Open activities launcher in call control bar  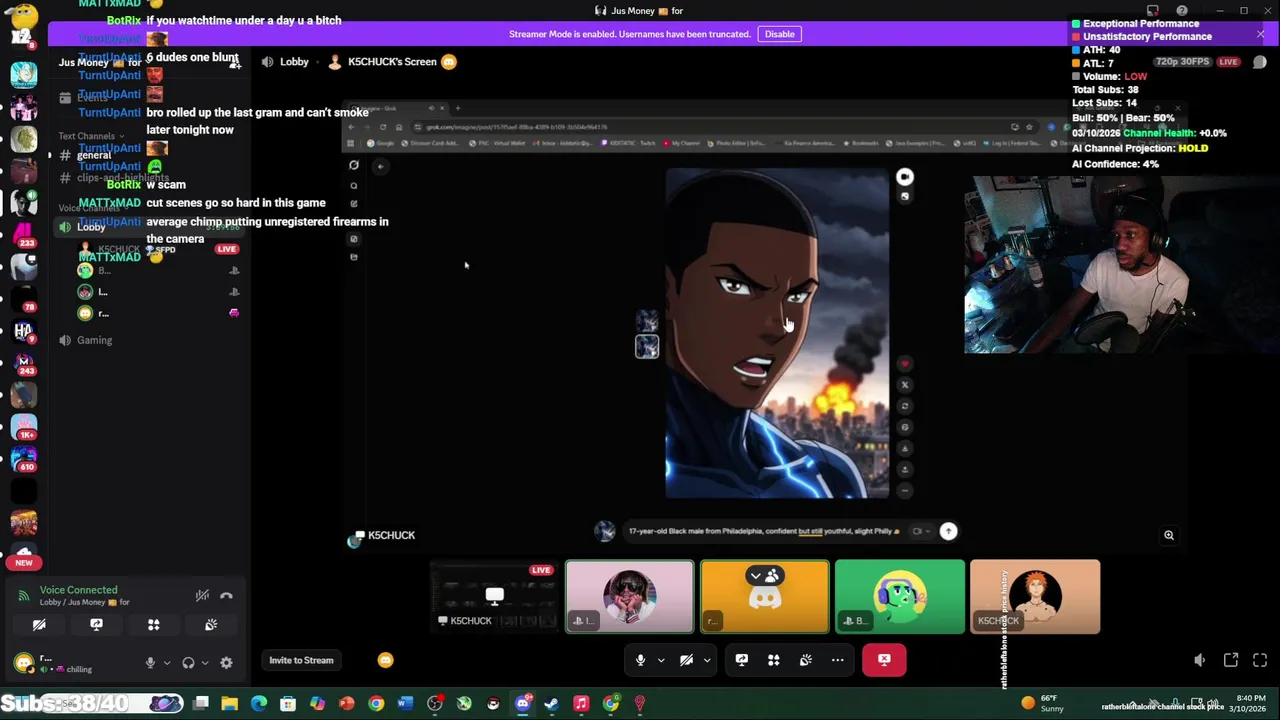click(774, 660)
